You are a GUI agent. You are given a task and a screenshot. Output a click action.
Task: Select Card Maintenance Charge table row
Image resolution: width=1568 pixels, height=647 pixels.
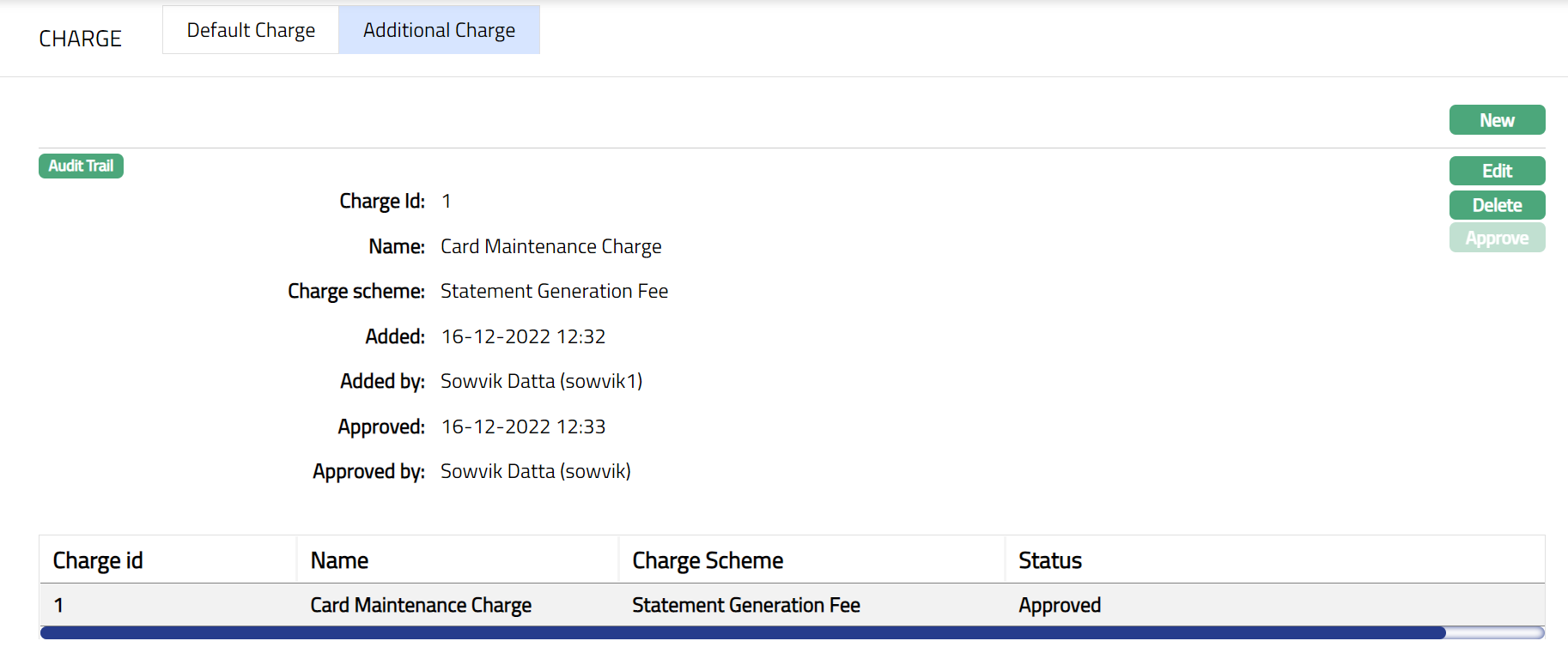(x=421, y=605)
